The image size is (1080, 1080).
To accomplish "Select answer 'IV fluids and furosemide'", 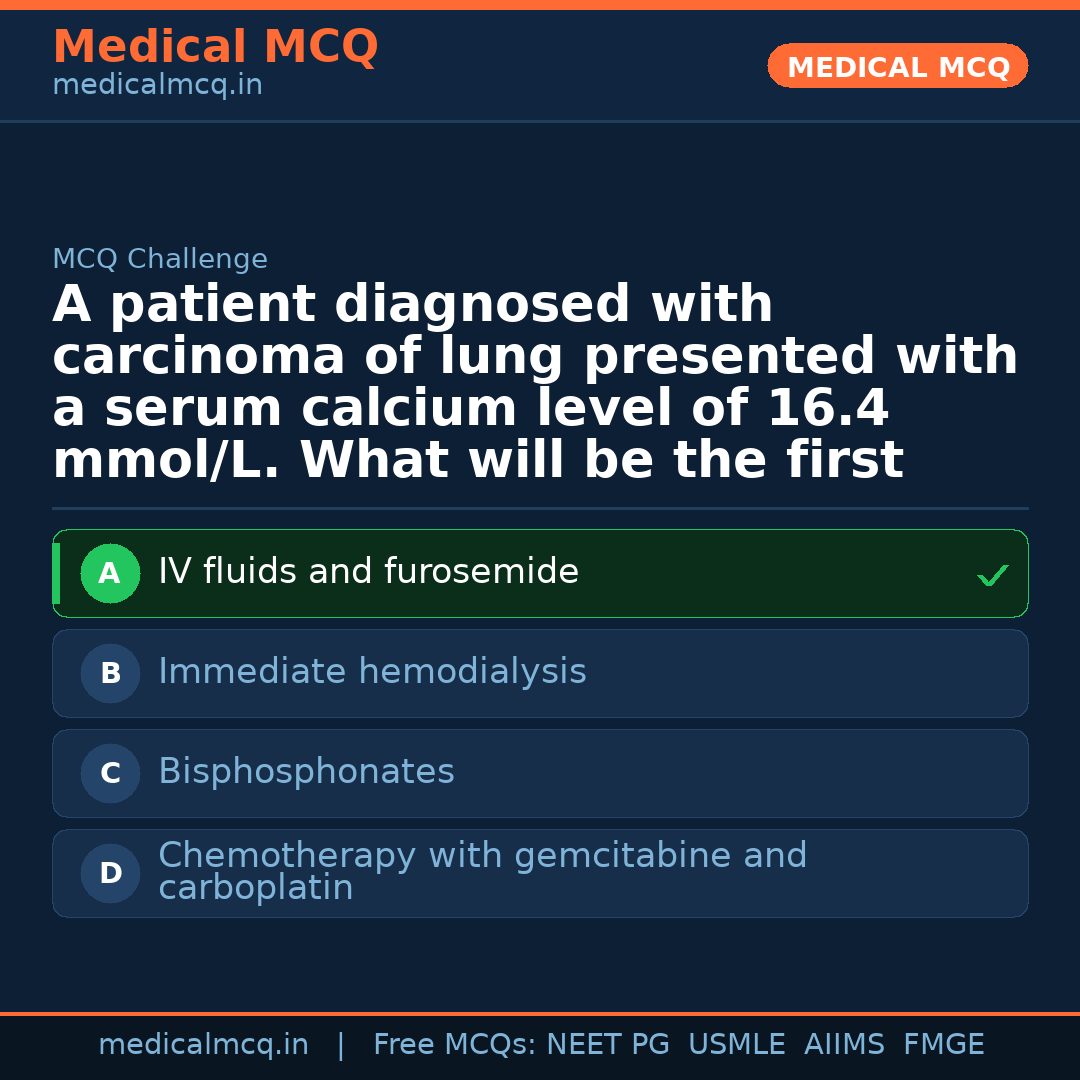I will coord(368,572).
